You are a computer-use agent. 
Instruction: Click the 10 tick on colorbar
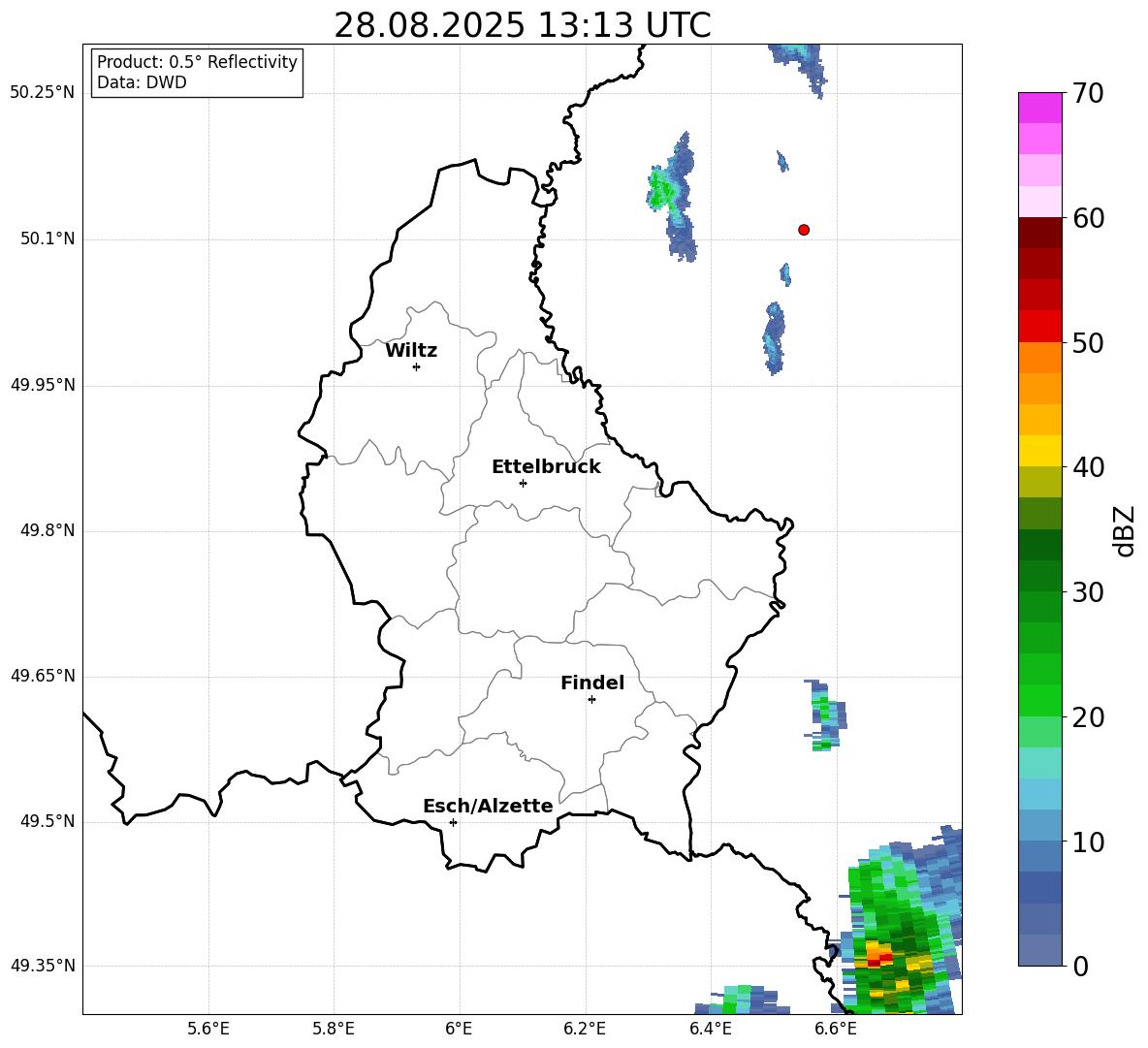click(1088, 842)
